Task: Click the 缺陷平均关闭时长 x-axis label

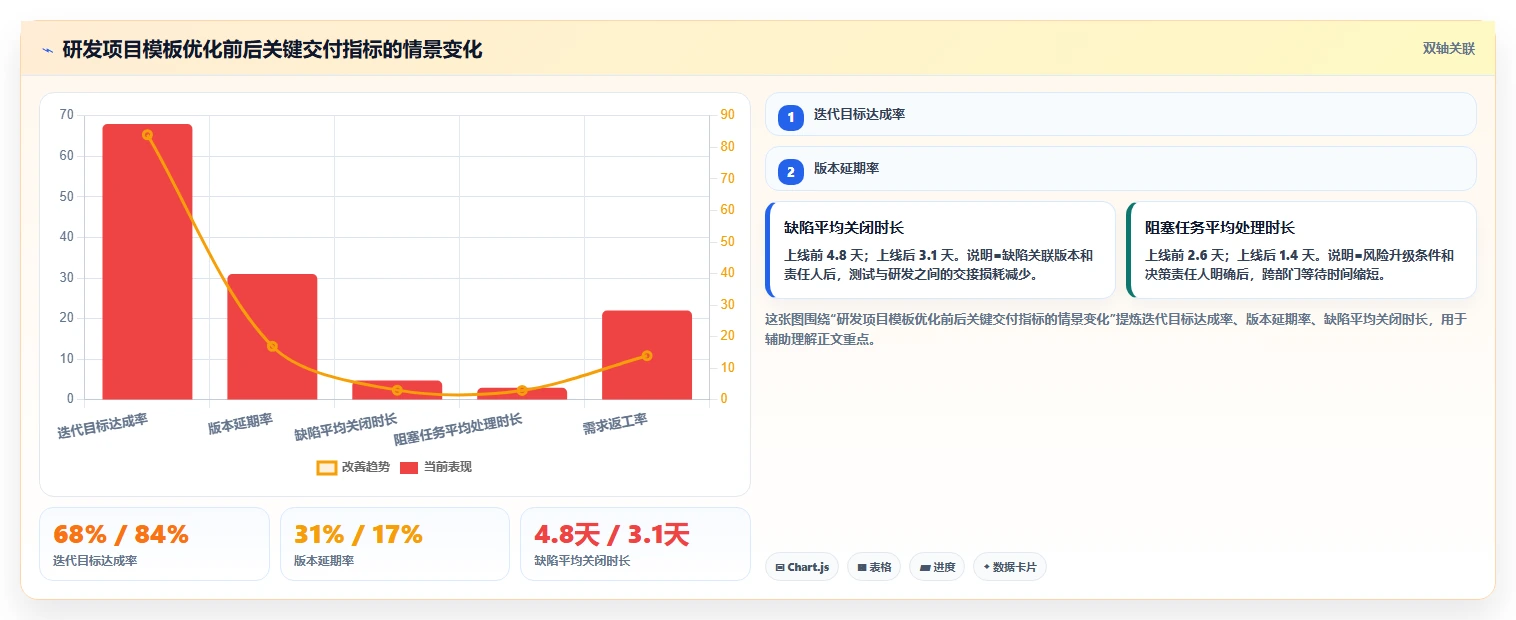Action: click(x=346, y=427)
